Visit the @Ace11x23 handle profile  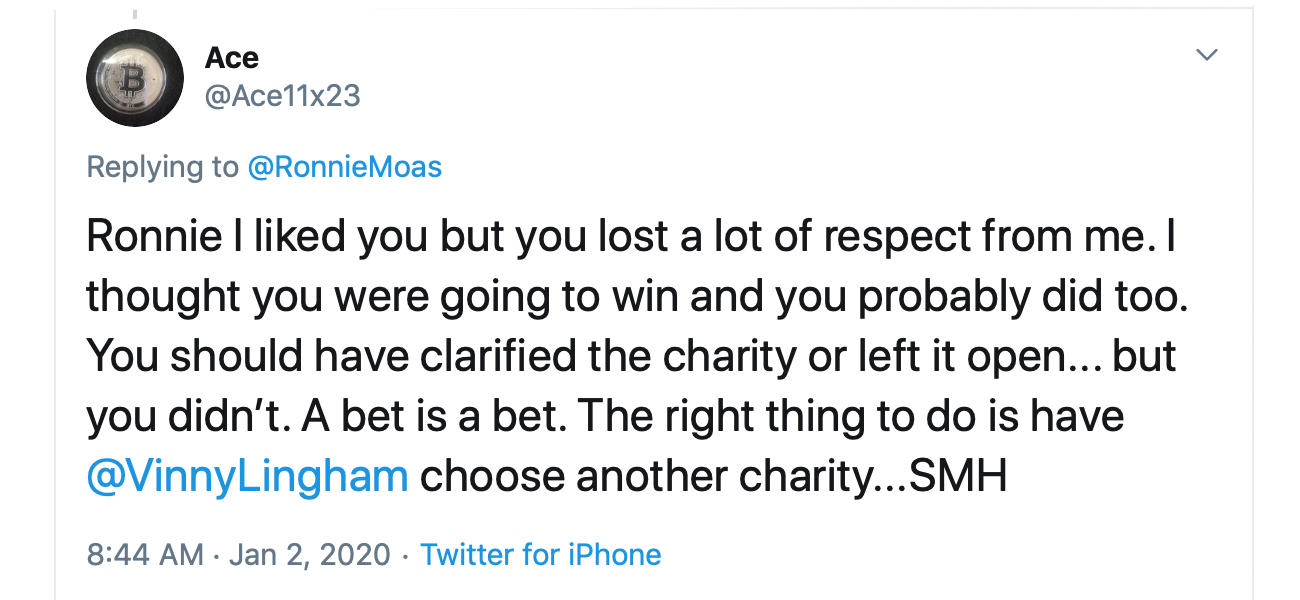[x=282, y=96]
